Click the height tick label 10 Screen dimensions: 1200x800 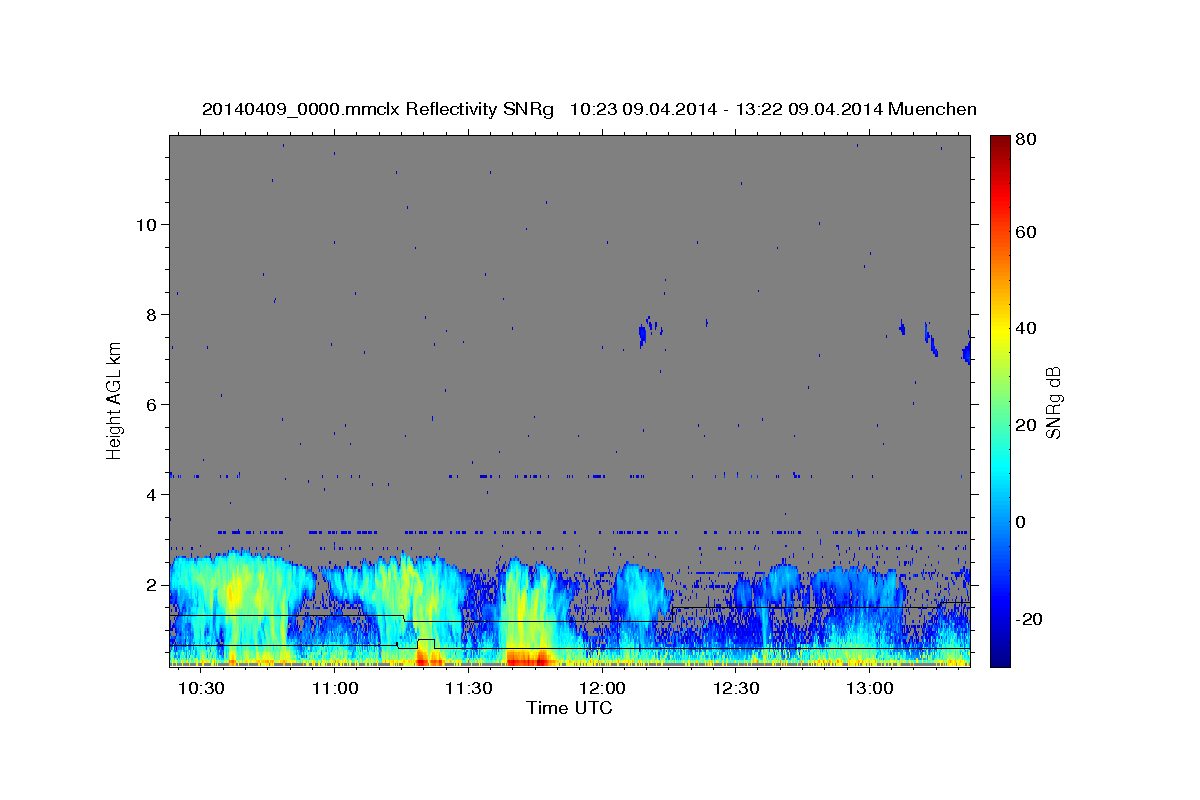146,224
